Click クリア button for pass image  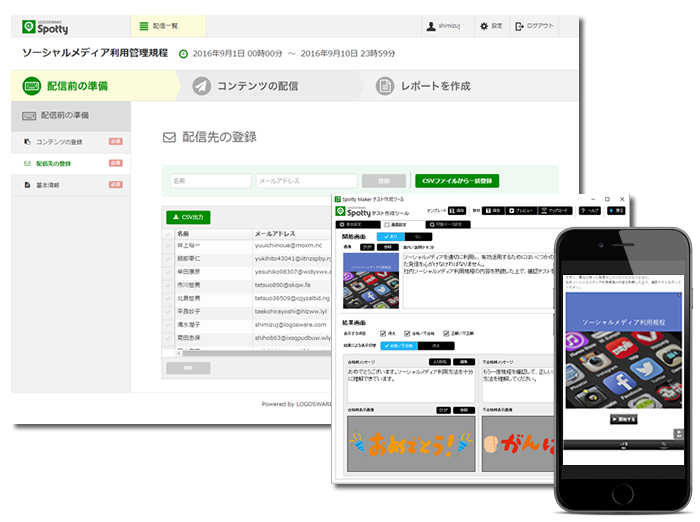click(443, 410)
